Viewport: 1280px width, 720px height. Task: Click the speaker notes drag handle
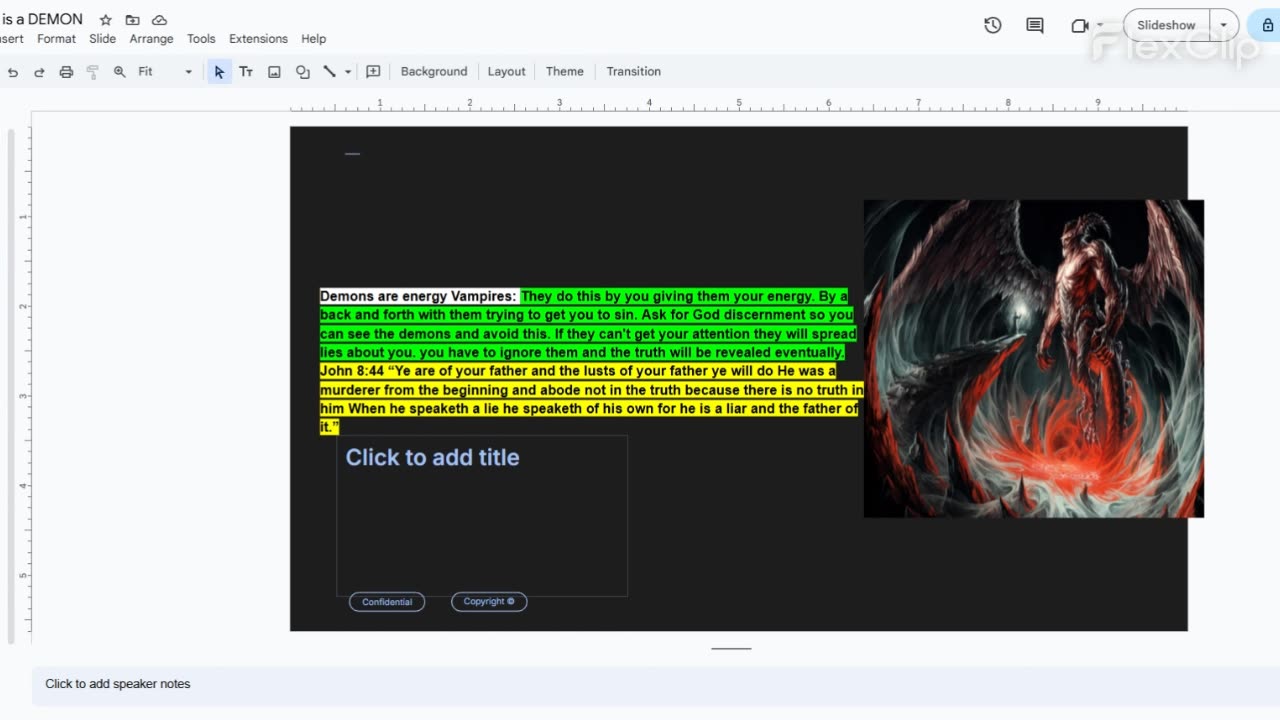[x=731, y=648]
